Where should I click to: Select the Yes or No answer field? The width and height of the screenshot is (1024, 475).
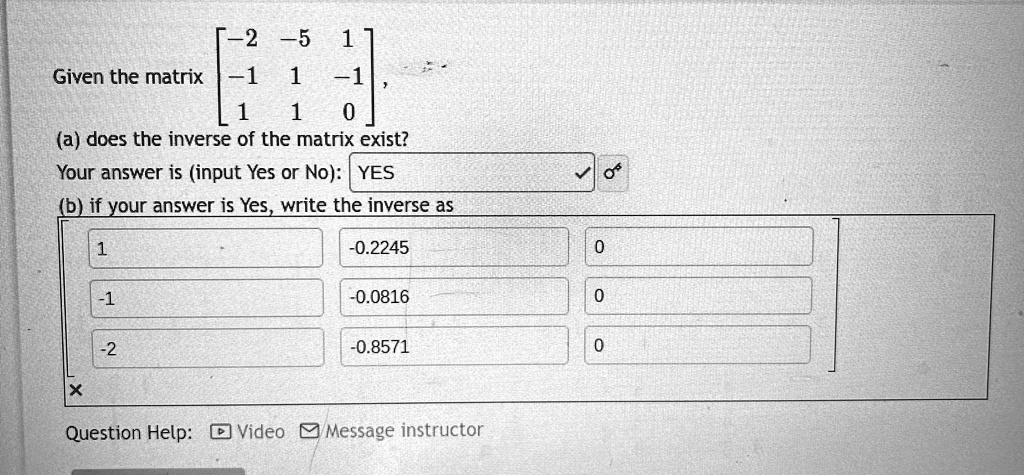point(472,172)
